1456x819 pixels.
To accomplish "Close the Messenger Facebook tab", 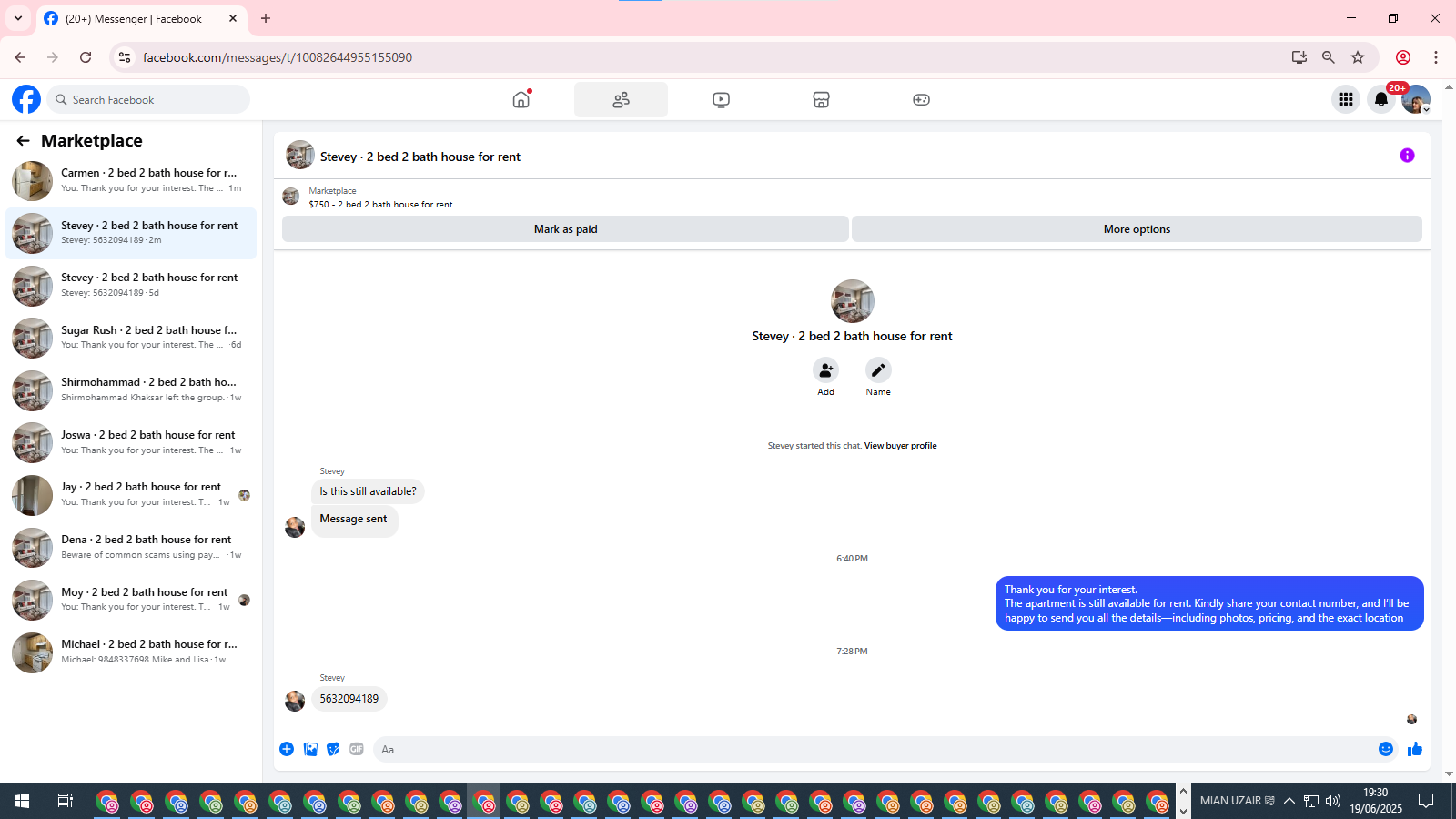I will click(233, 18).
